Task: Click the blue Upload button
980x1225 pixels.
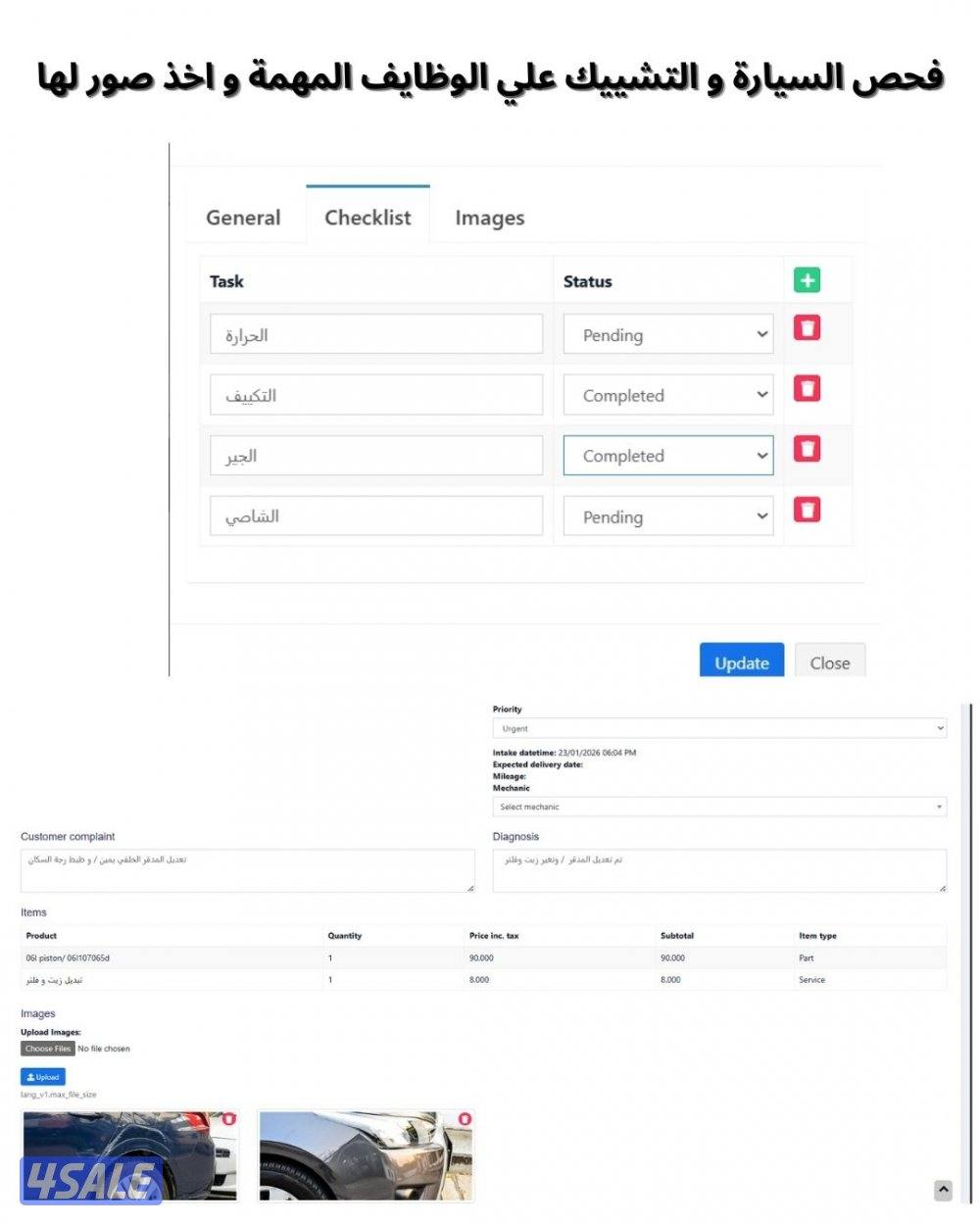Action: click(43, 1076)
